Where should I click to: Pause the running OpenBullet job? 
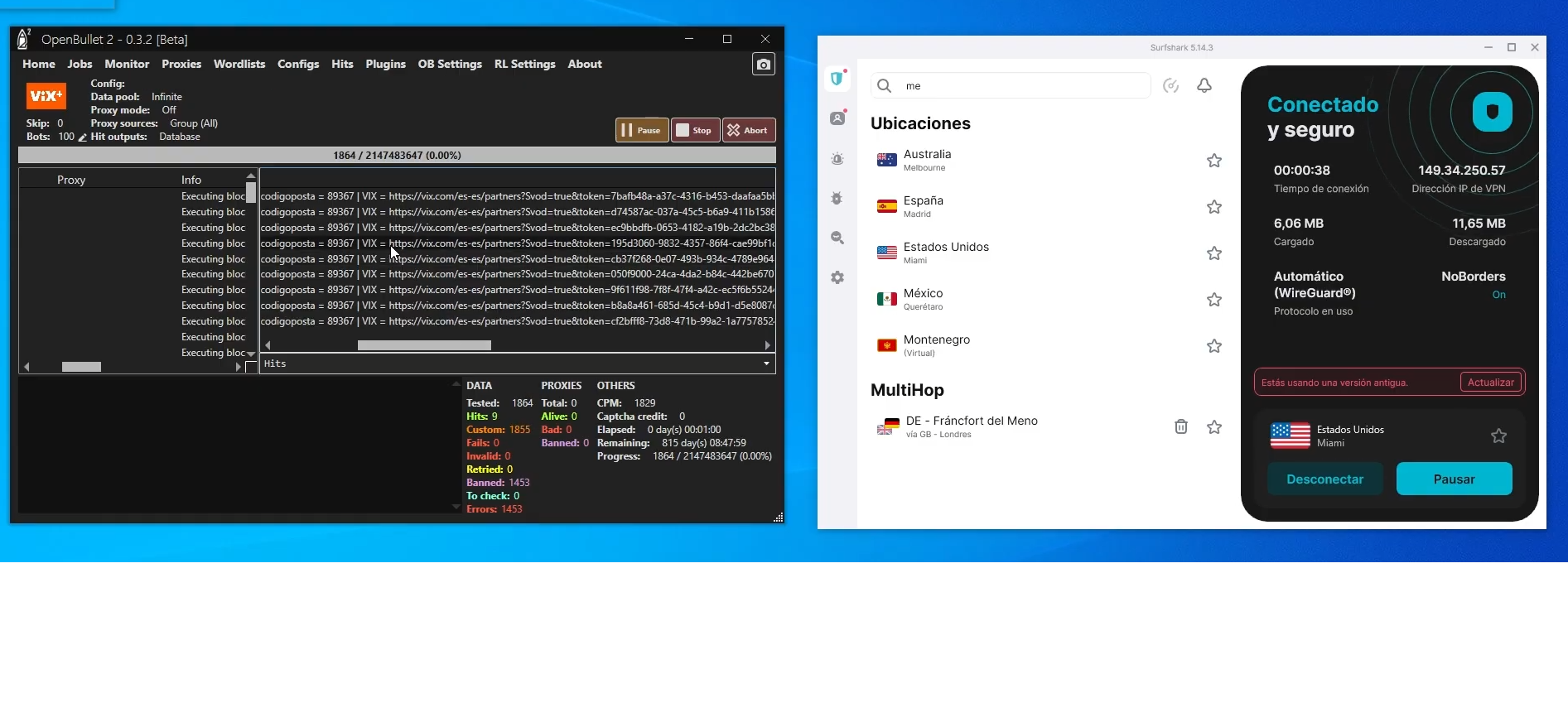coord(642,130)
